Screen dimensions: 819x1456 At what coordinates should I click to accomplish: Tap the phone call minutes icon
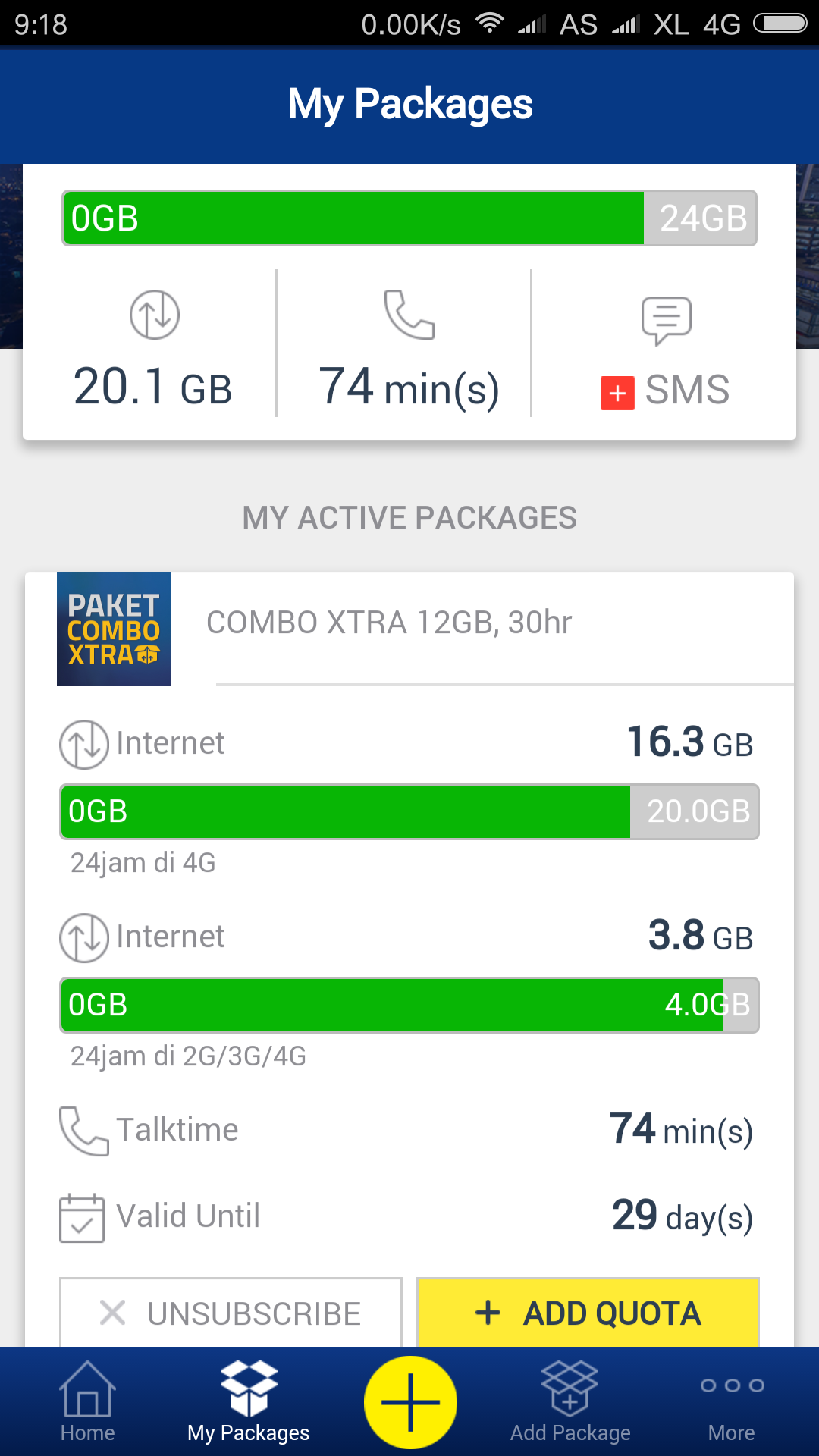point(409,315)
